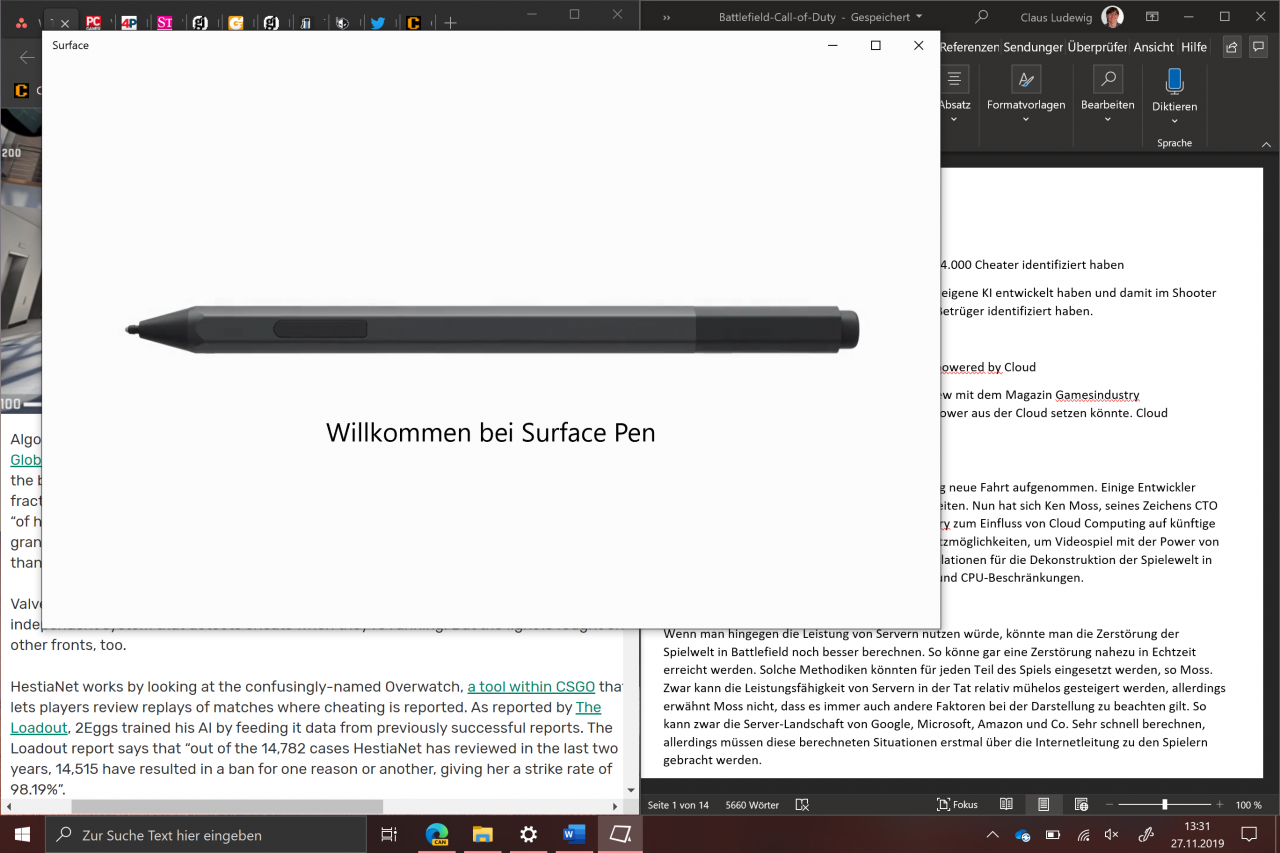Go back in the browser
1280x853 pixels.
click(x=27, y=57)
